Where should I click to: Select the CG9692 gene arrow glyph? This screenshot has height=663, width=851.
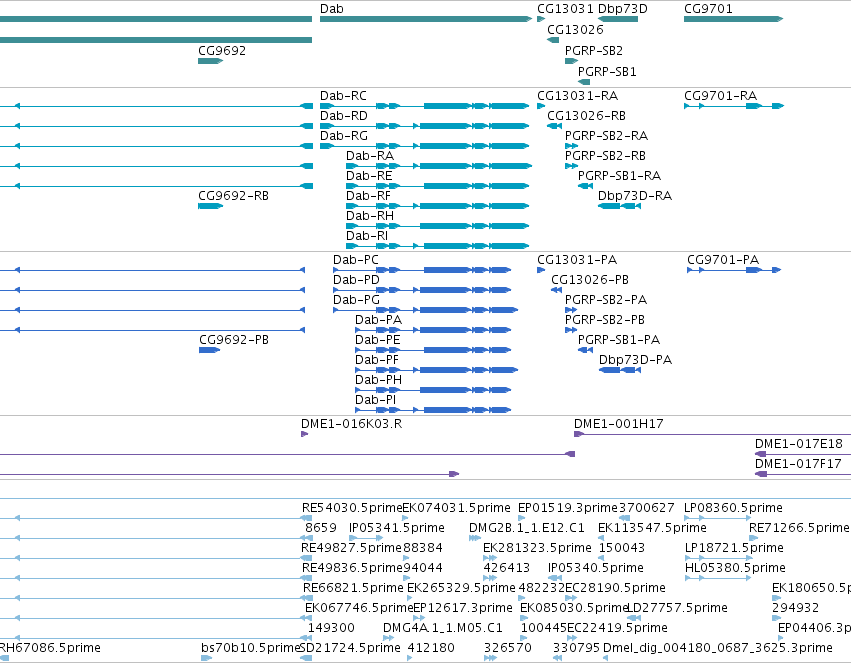(211, 61)
